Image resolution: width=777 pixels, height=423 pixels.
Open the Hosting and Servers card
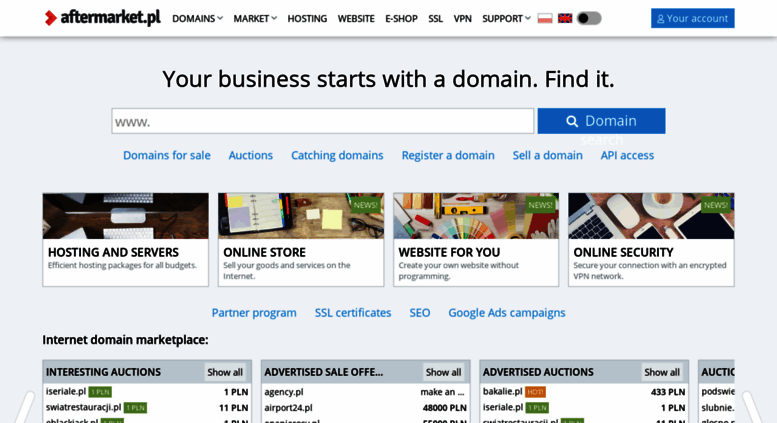125,240
